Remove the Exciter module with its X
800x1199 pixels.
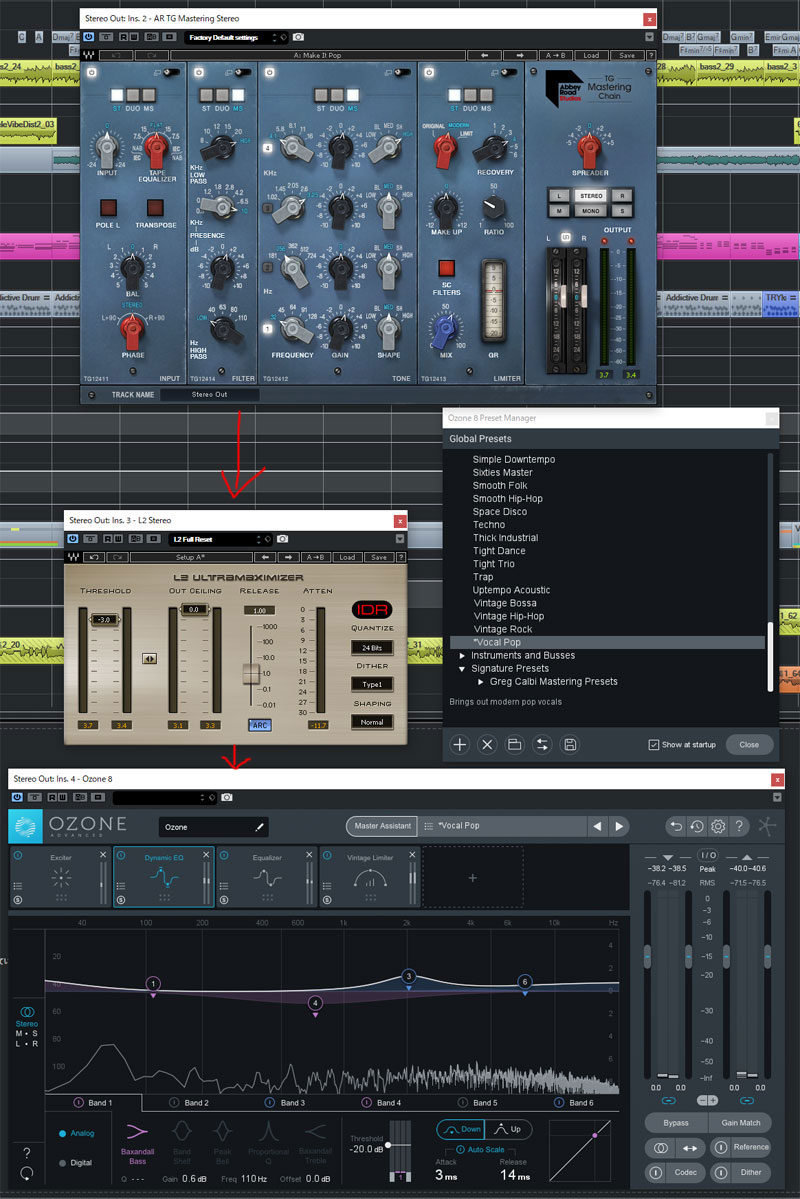[x=103, y=855]
